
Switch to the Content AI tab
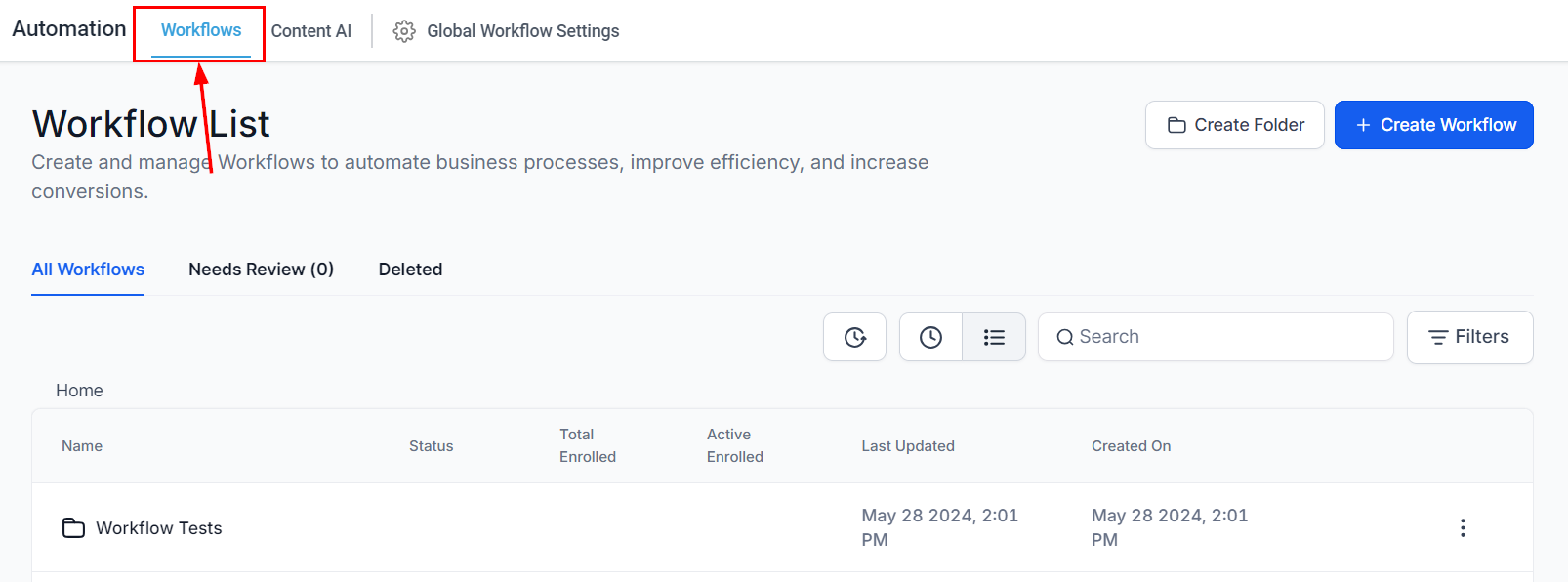click(311, 31)
